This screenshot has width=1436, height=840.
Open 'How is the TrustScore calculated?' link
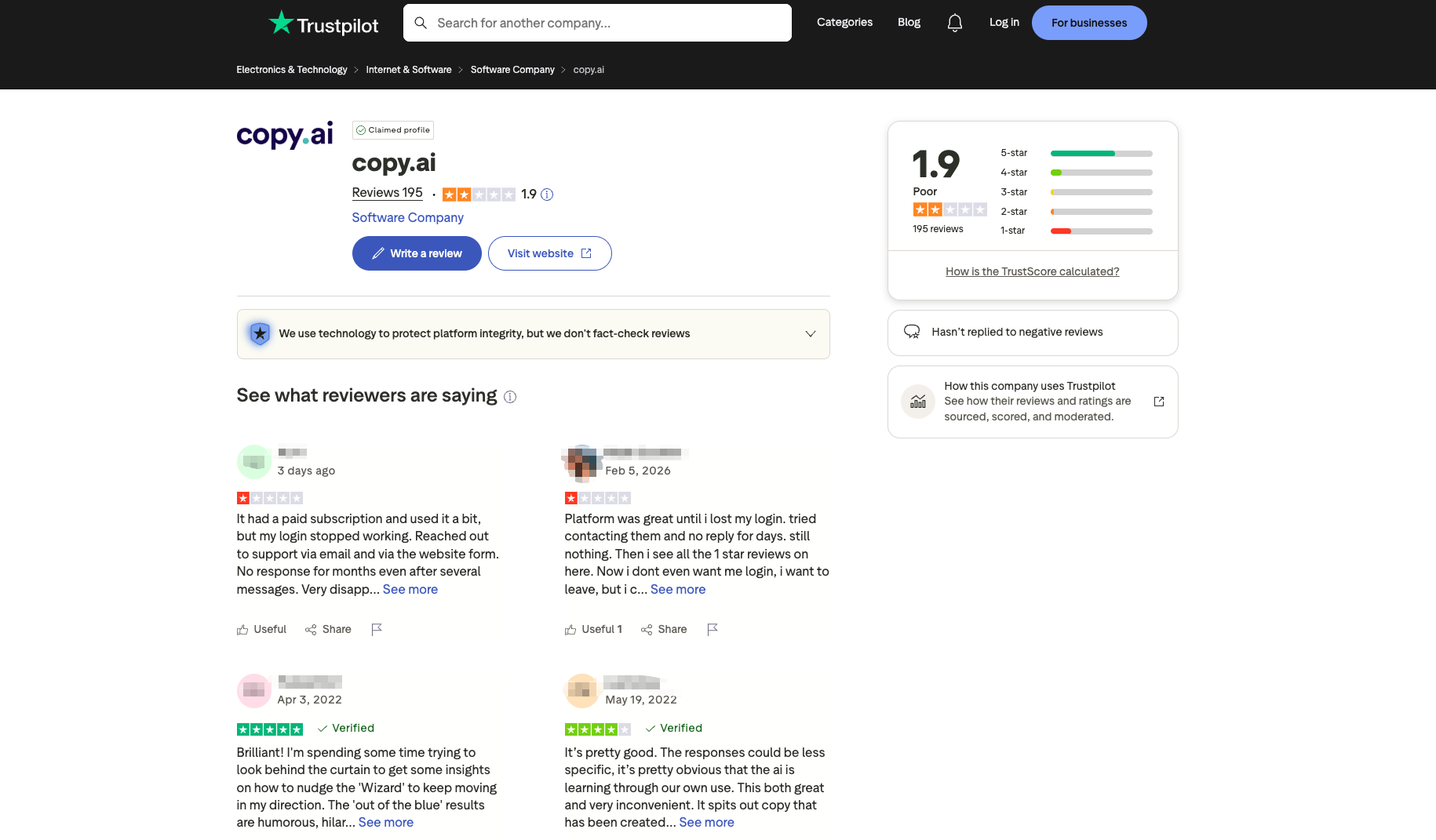(1032, 271)
